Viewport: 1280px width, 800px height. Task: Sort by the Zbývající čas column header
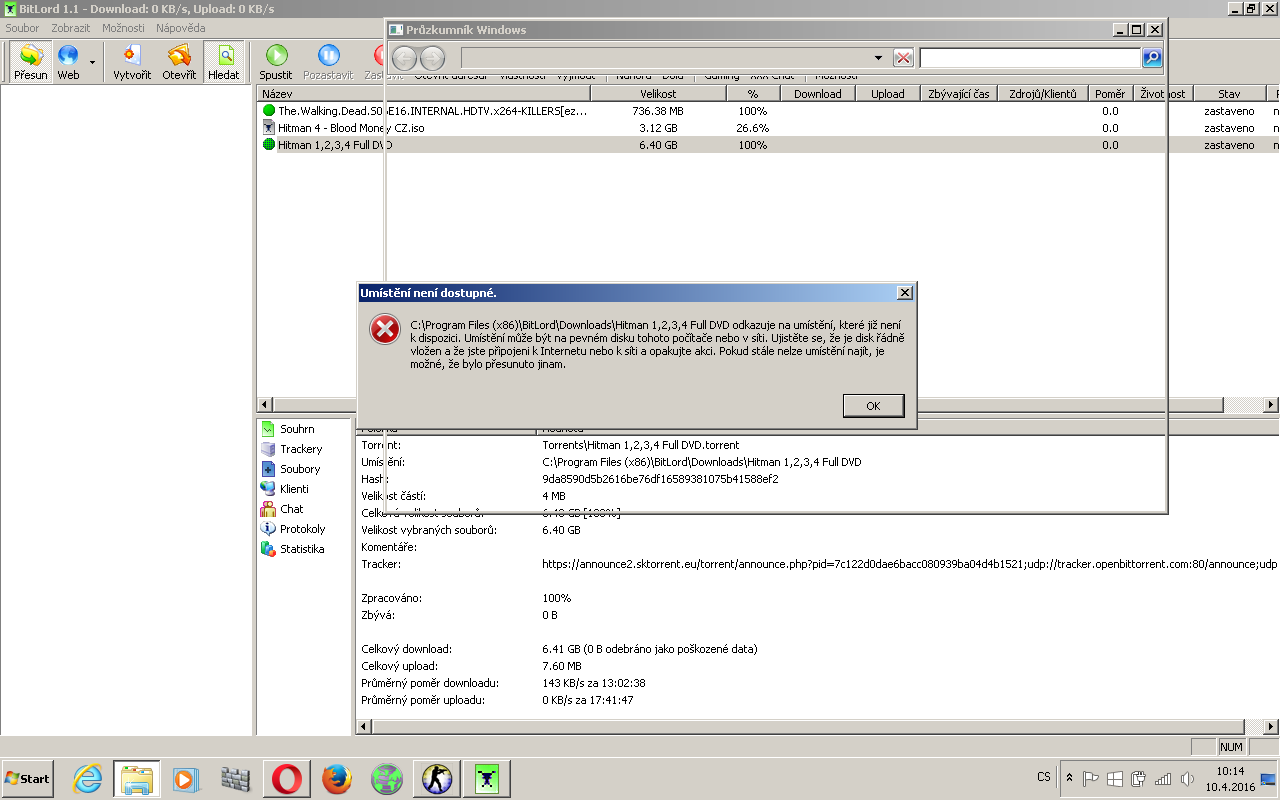pyautogui.click(x=958, y=94)
